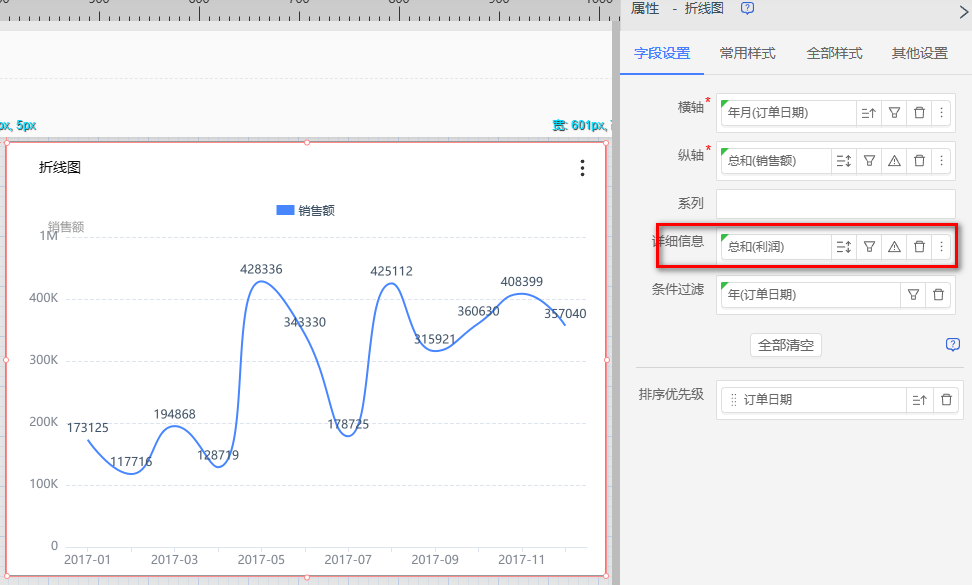Delete the 总和(利润) detail field
The width and height of the screenshot is (972, 585).
(919, 247)
